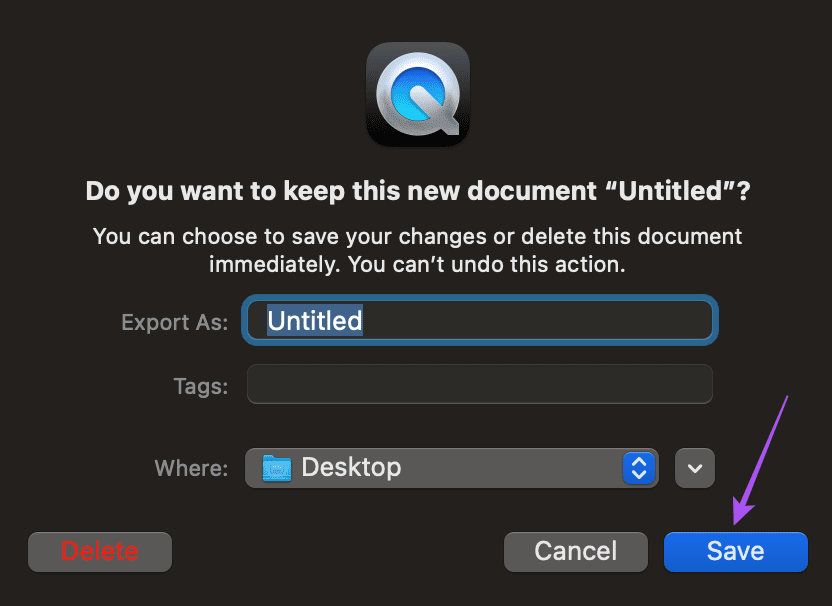Image resolution: width=832 pixels, height=606 pixels.
Task: Click the "Export As:" label
Action: click(x=175, y=322)
